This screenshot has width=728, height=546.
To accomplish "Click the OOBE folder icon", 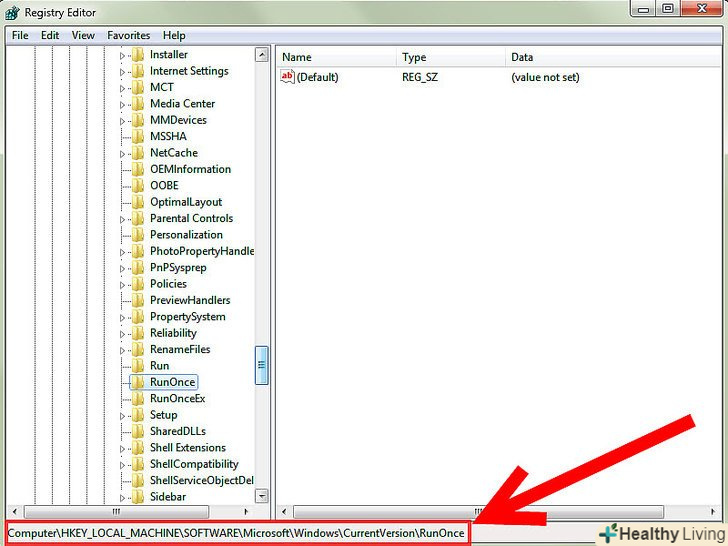I will click(x=138, y=186).
